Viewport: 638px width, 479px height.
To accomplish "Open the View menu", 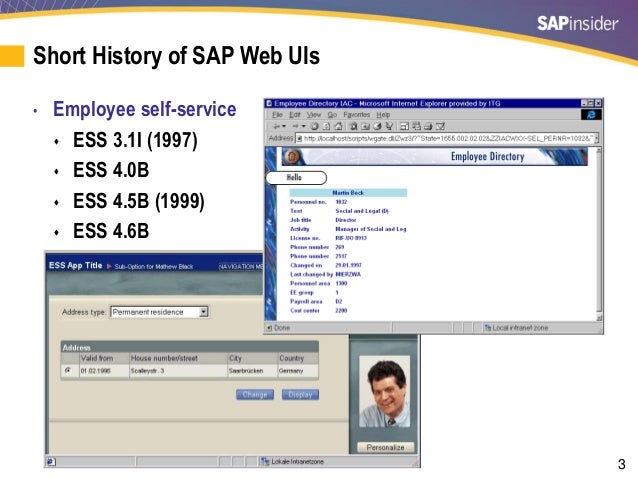I will (x=314, y=115).
